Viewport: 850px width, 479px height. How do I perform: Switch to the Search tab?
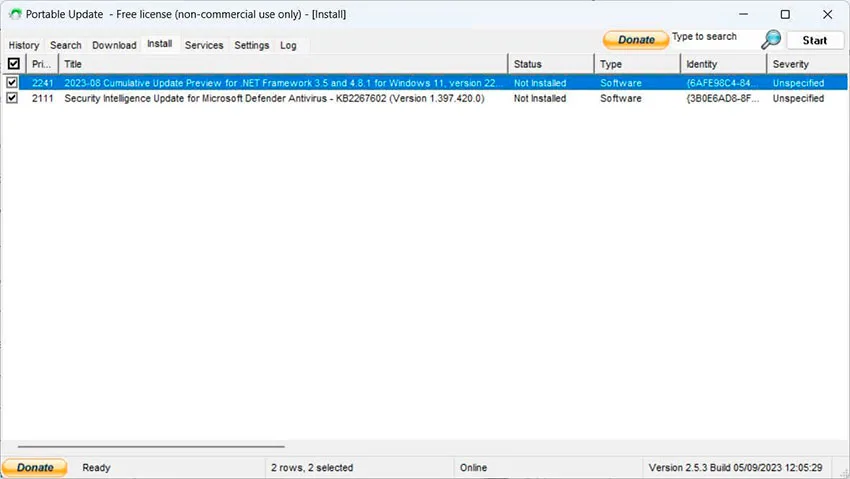click(x=66, y=46)
